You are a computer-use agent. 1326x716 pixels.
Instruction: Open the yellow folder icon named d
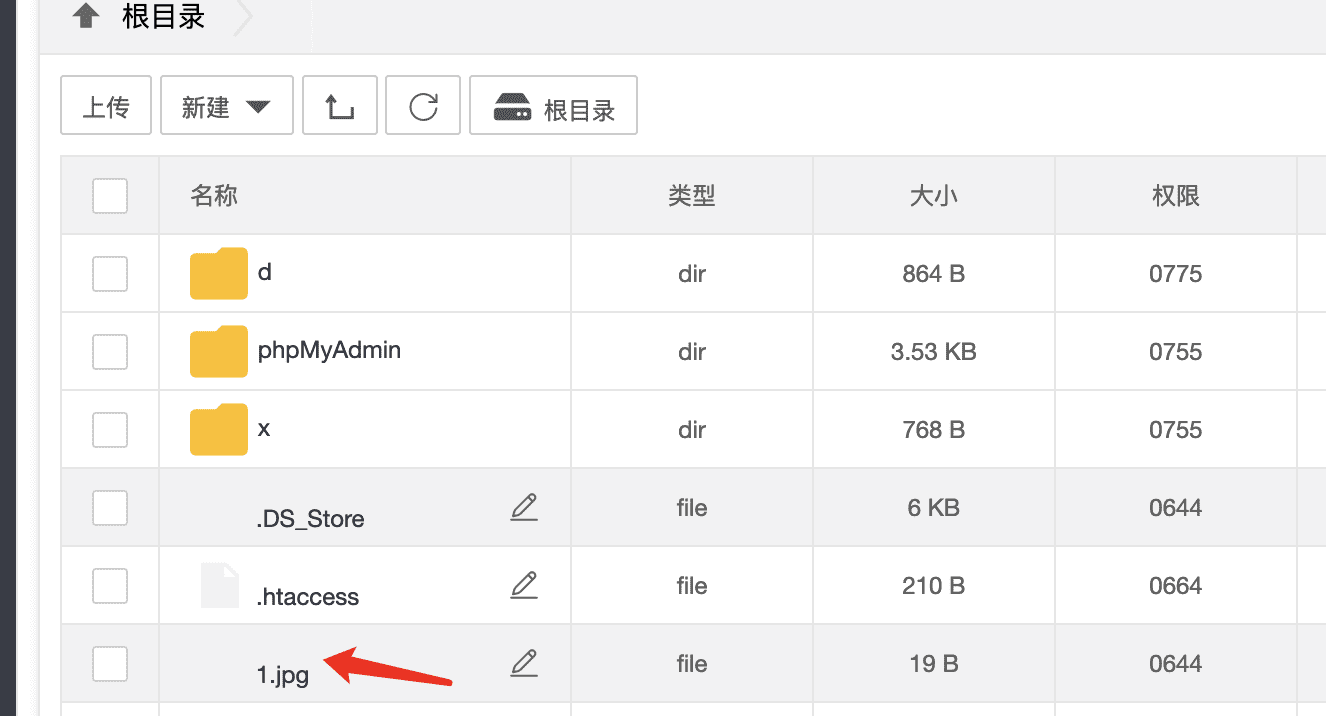coord(218,274)
